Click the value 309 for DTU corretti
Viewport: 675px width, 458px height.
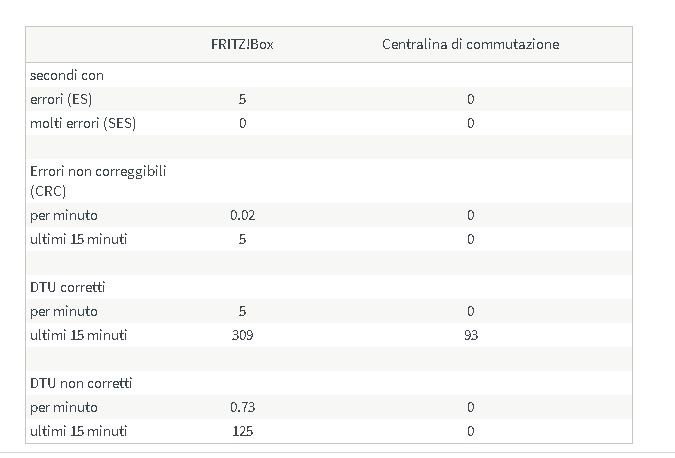242,335
